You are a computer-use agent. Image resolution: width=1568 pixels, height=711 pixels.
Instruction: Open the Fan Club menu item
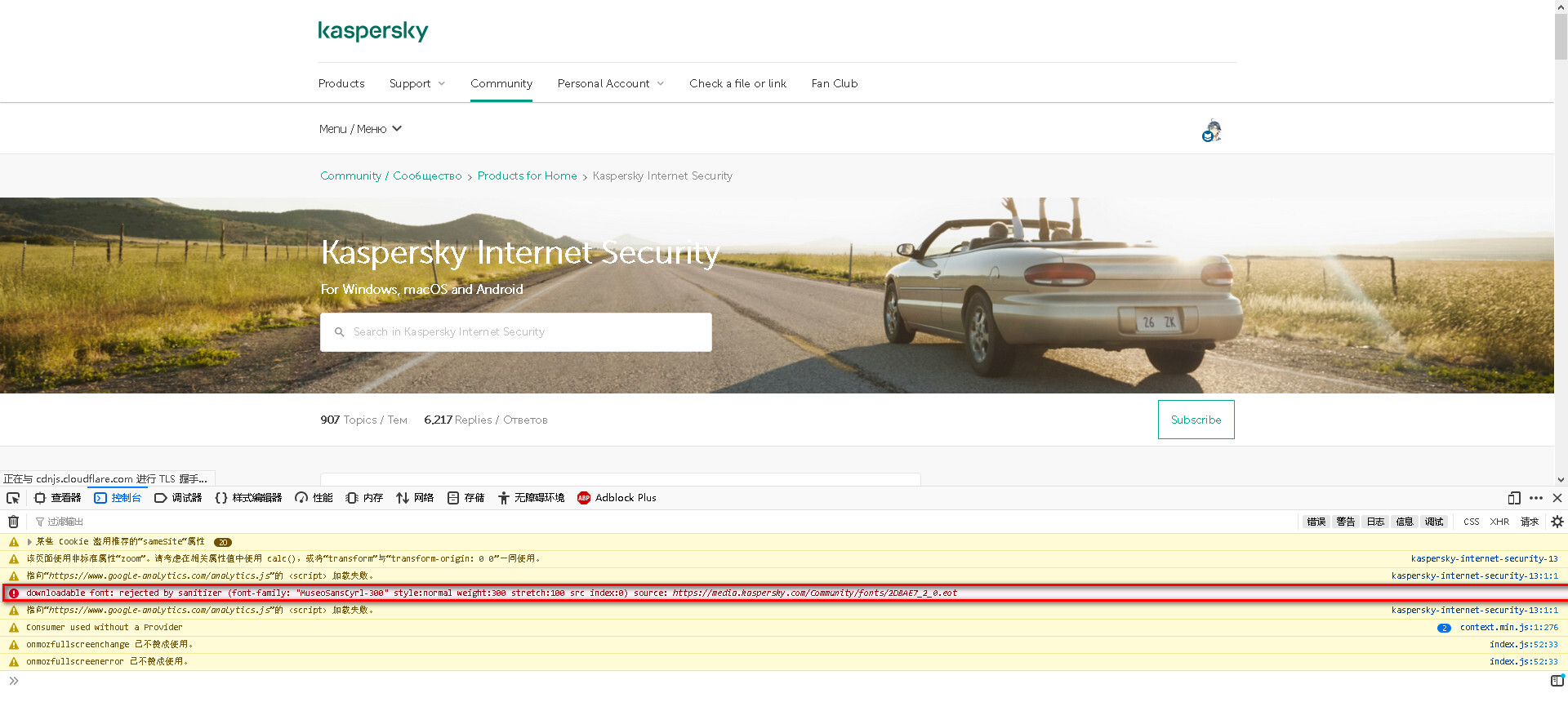click(834, 83)
